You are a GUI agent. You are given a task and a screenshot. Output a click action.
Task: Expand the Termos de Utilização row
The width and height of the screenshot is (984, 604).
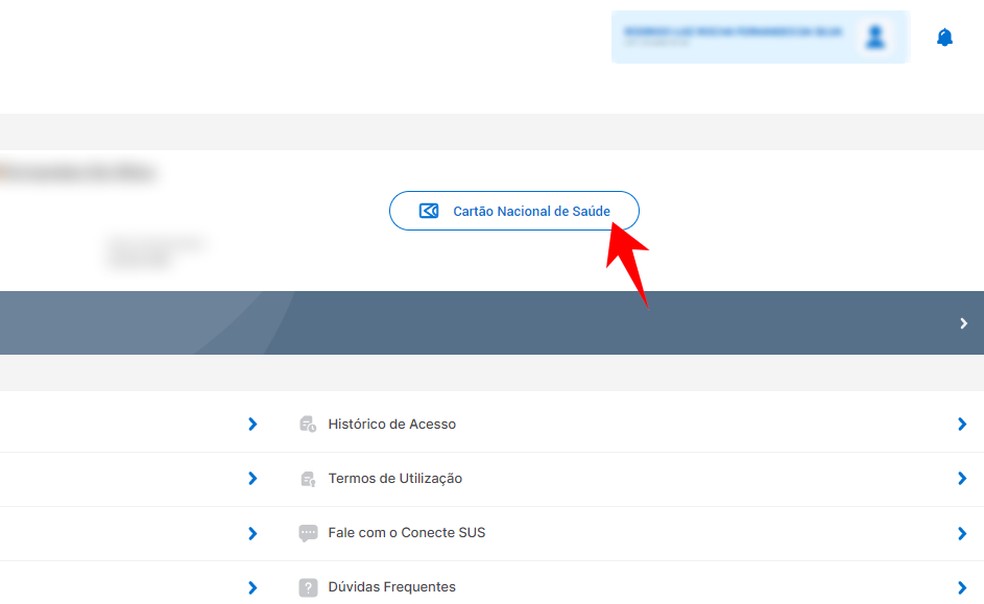pos(963,478)
